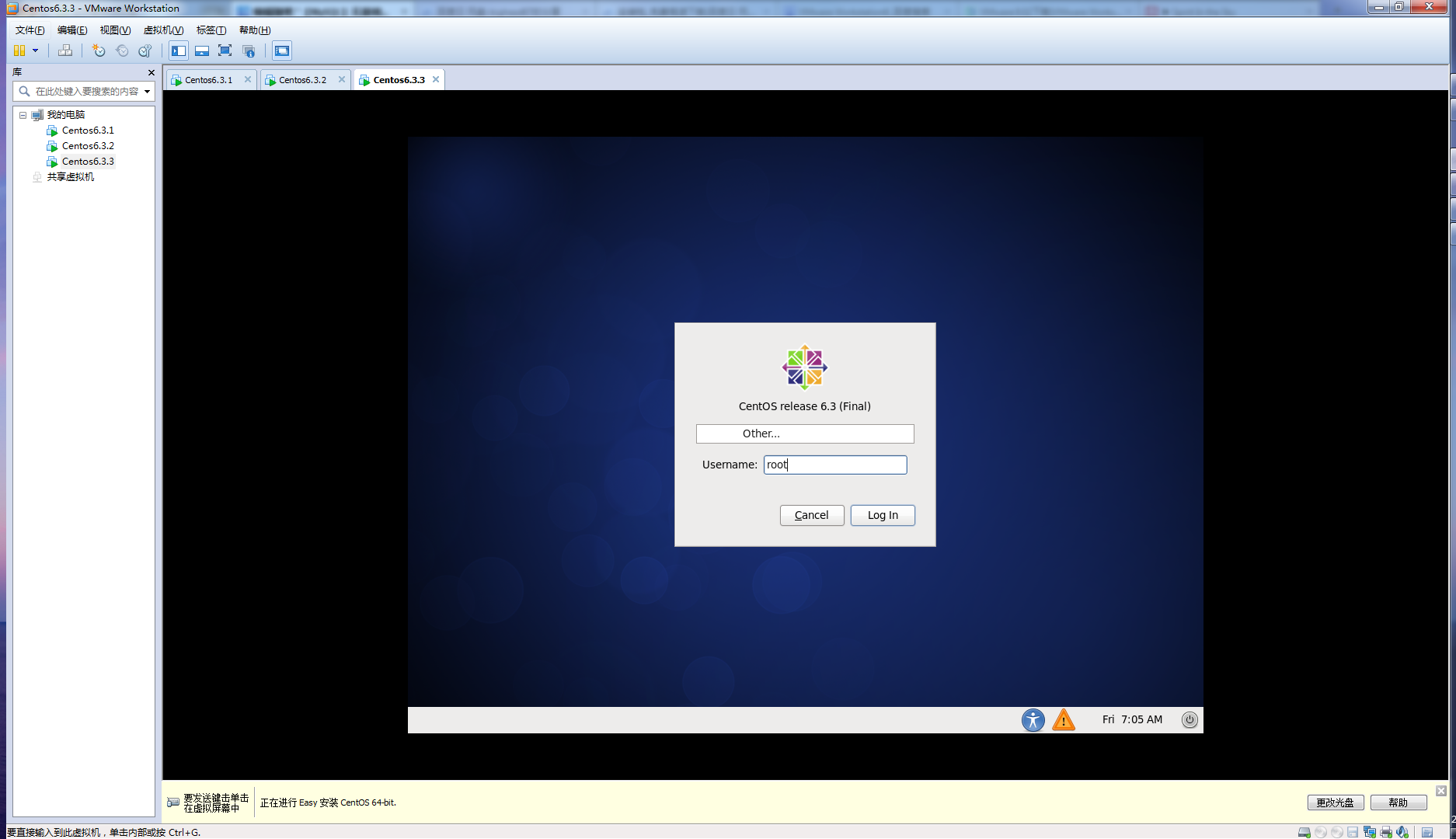Open the power options dropdown arrow

[x=35, y=50]
